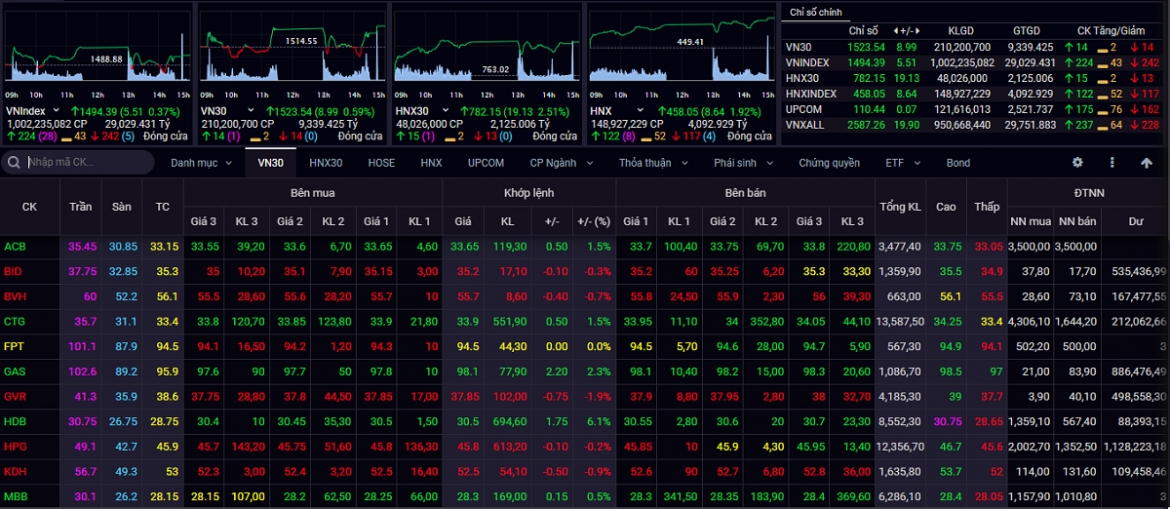The image size is (1170, 509).
Task: Select the VNINDEX row in index table
Action: point(974,62)
